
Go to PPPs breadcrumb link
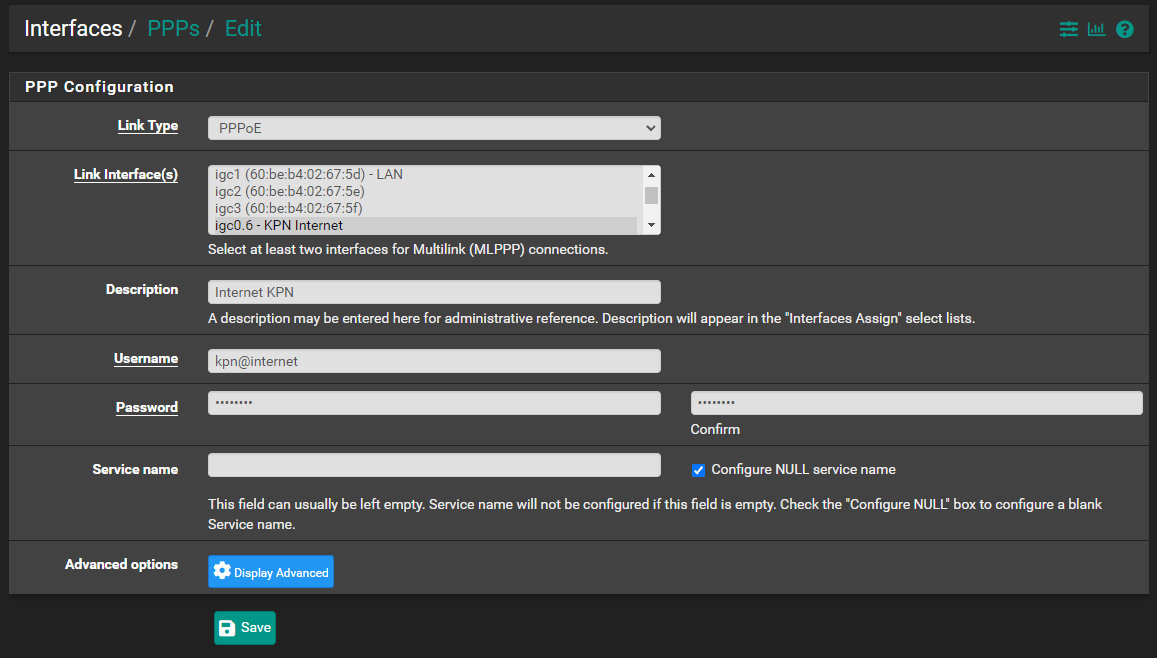tap(173, 28)
